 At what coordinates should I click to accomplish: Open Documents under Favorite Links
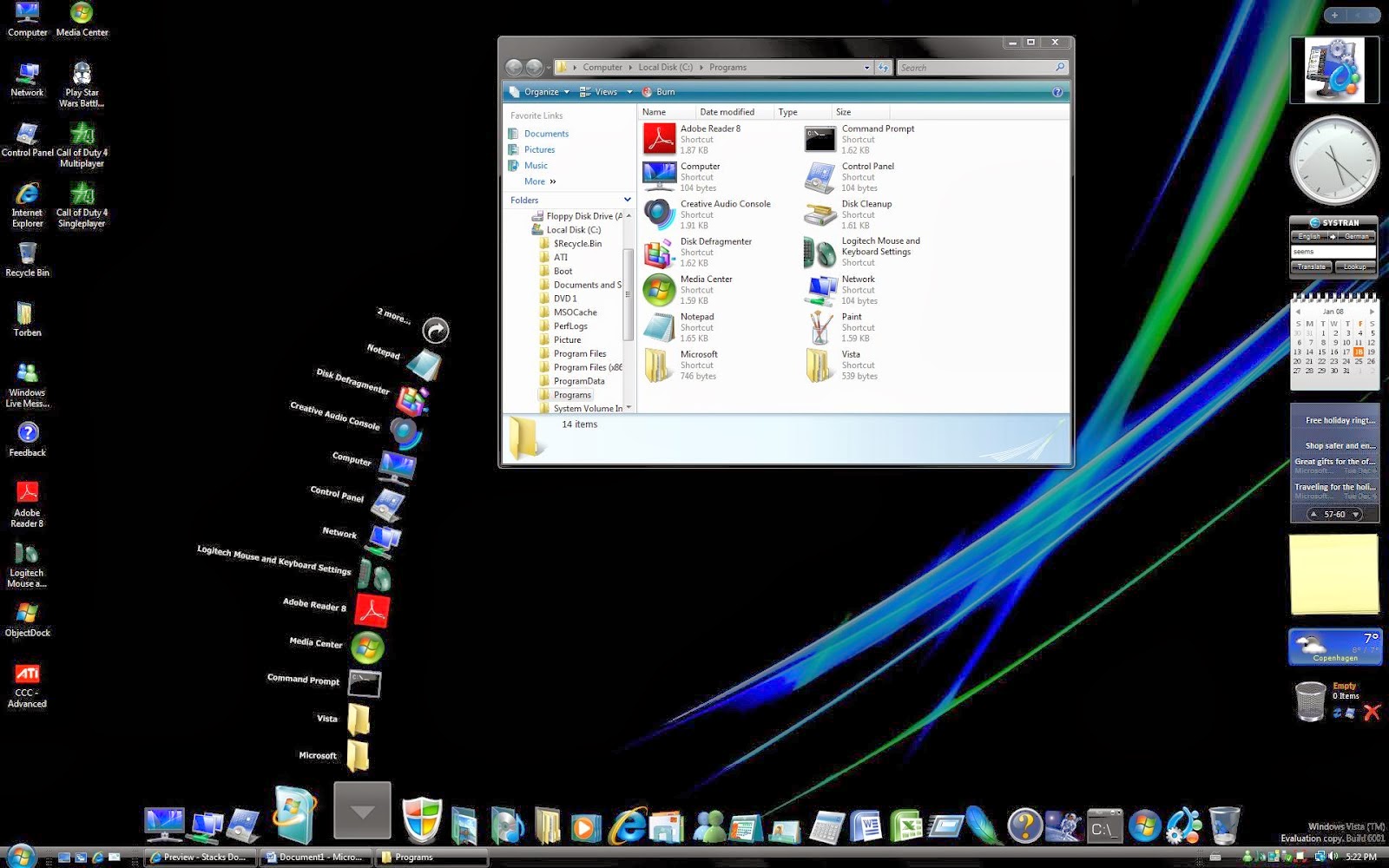pyautogui.click(x=546, y=134)
